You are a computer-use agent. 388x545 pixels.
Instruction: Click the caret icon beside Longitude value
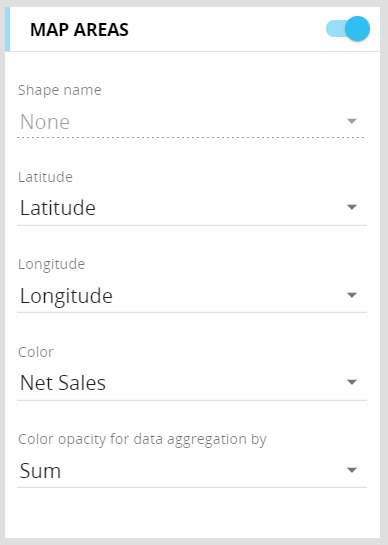coord(352,295)
